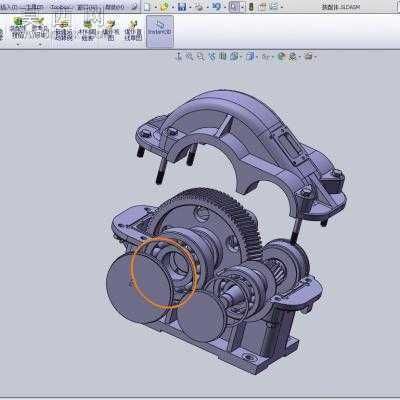Click the Reference Geometry ribbon button
Screen dimensions: 400x400
pyautogui.click(x=39, y=28)
